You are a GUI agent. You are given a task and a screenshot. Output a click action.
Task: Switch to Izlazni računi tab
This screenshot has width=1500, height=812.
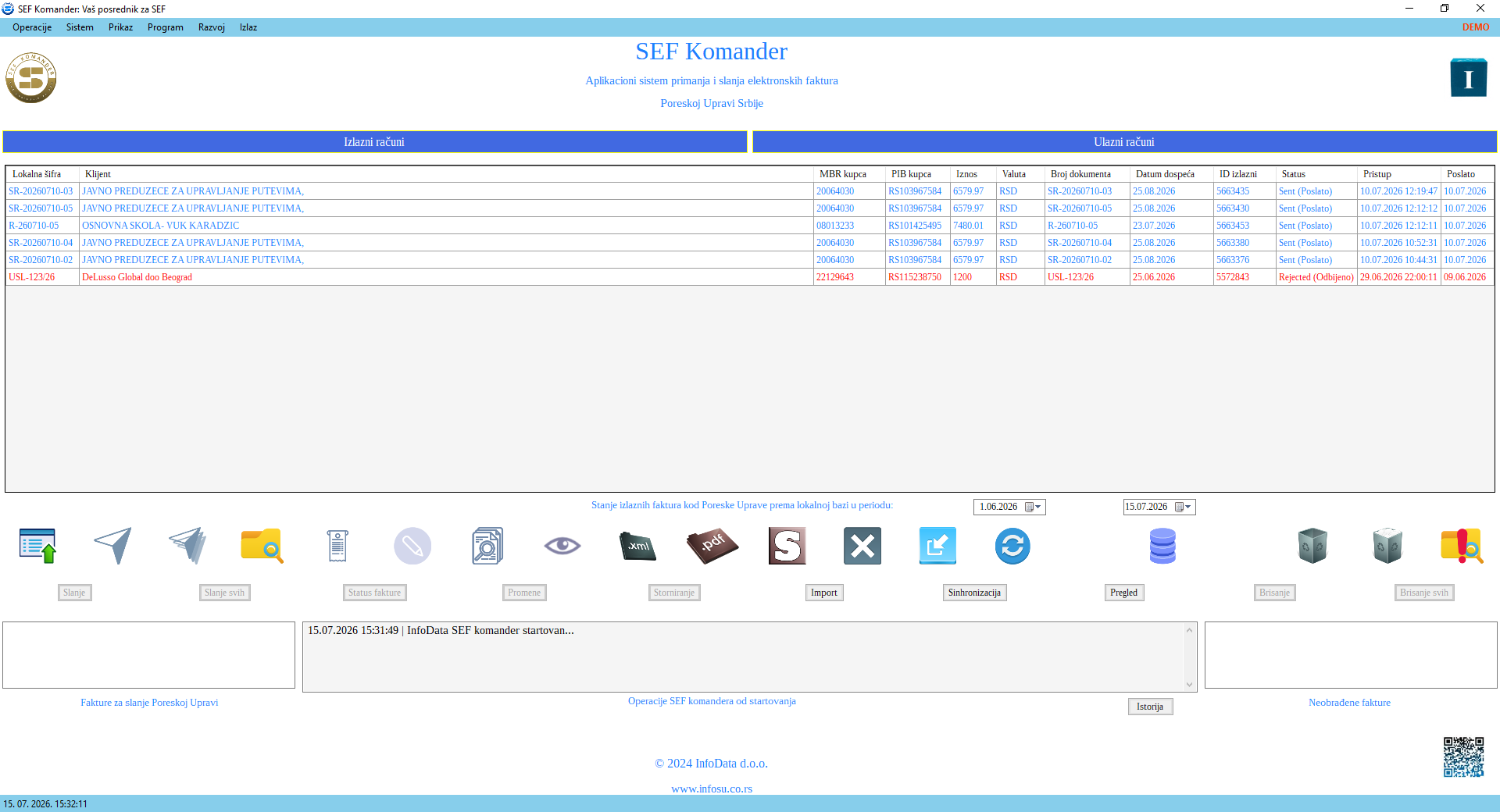tap(374, 142)
